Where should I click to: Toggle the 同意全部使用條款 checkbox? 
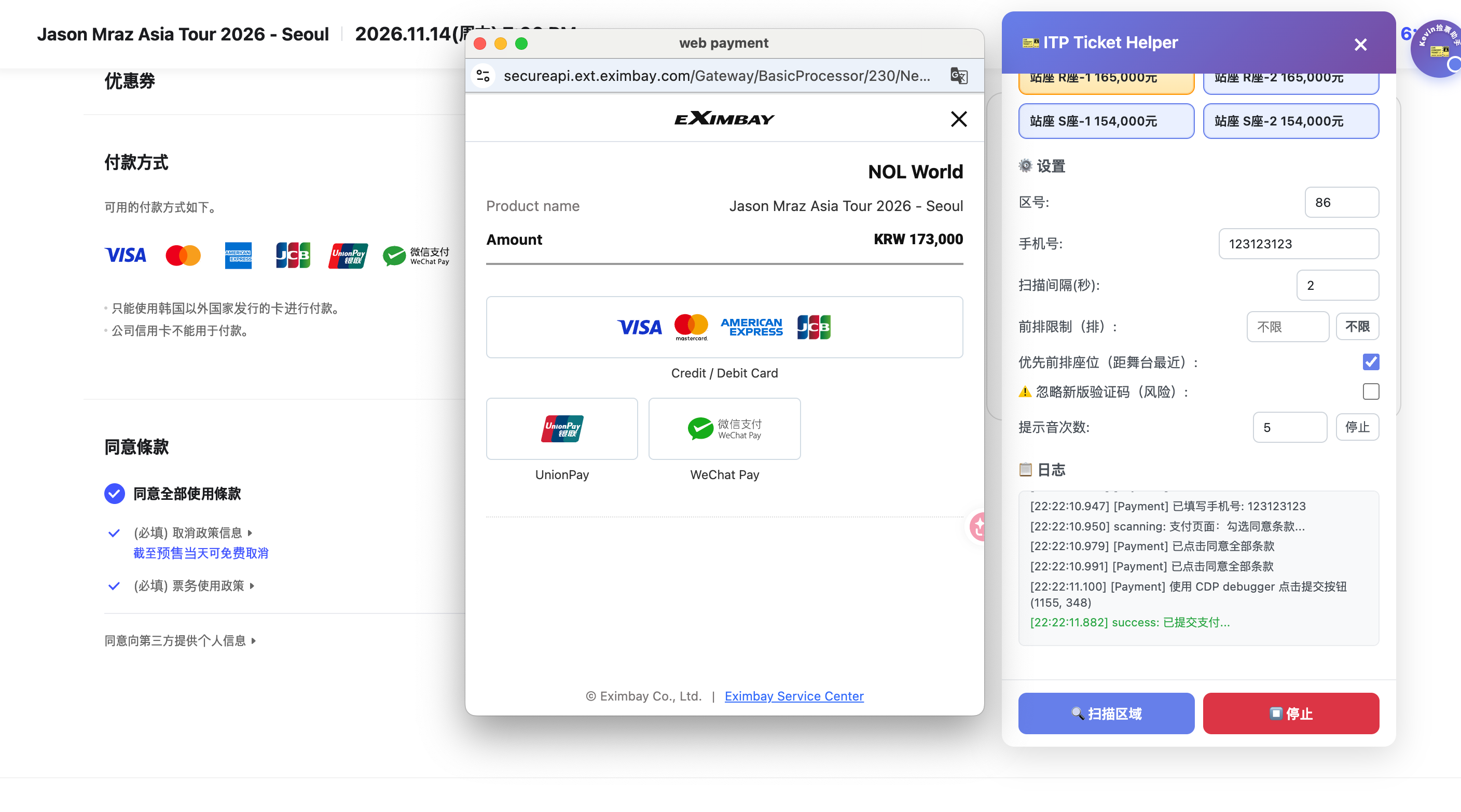tap(114, 494)
